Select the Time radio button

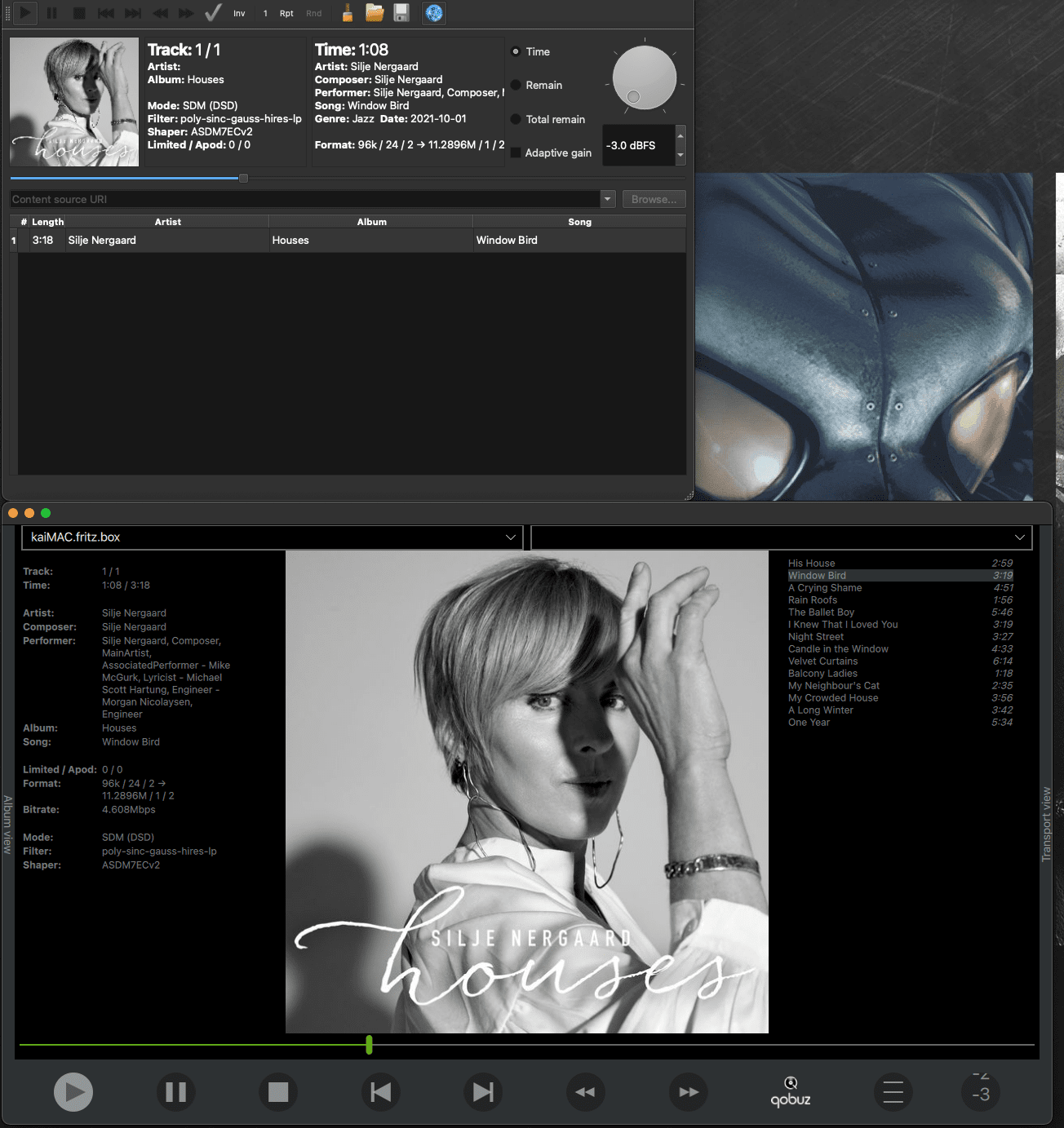pos(516,51)
